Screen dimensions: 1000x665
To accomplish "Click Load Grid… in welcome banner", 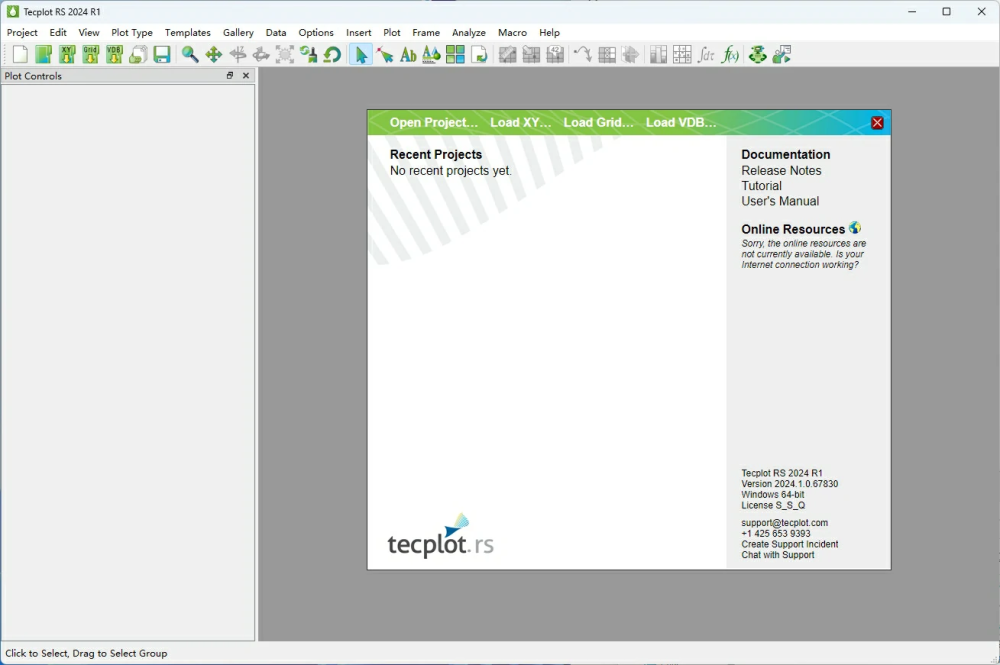I will tap(598, 123).
